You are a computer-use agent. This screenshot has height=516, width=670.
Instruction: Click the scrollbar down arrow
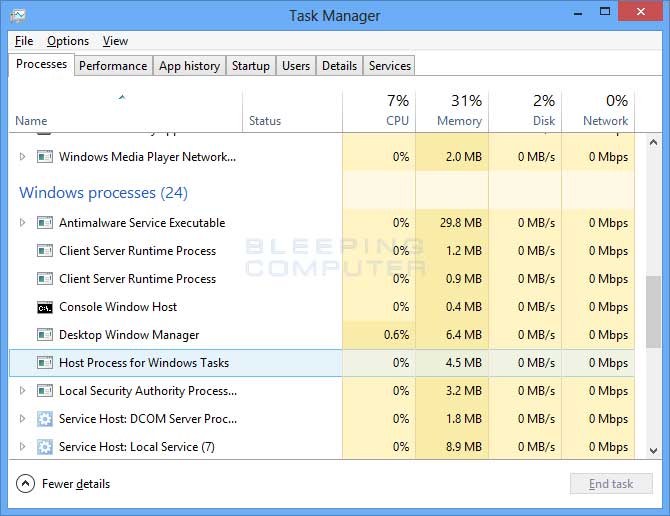pos(653,450)
